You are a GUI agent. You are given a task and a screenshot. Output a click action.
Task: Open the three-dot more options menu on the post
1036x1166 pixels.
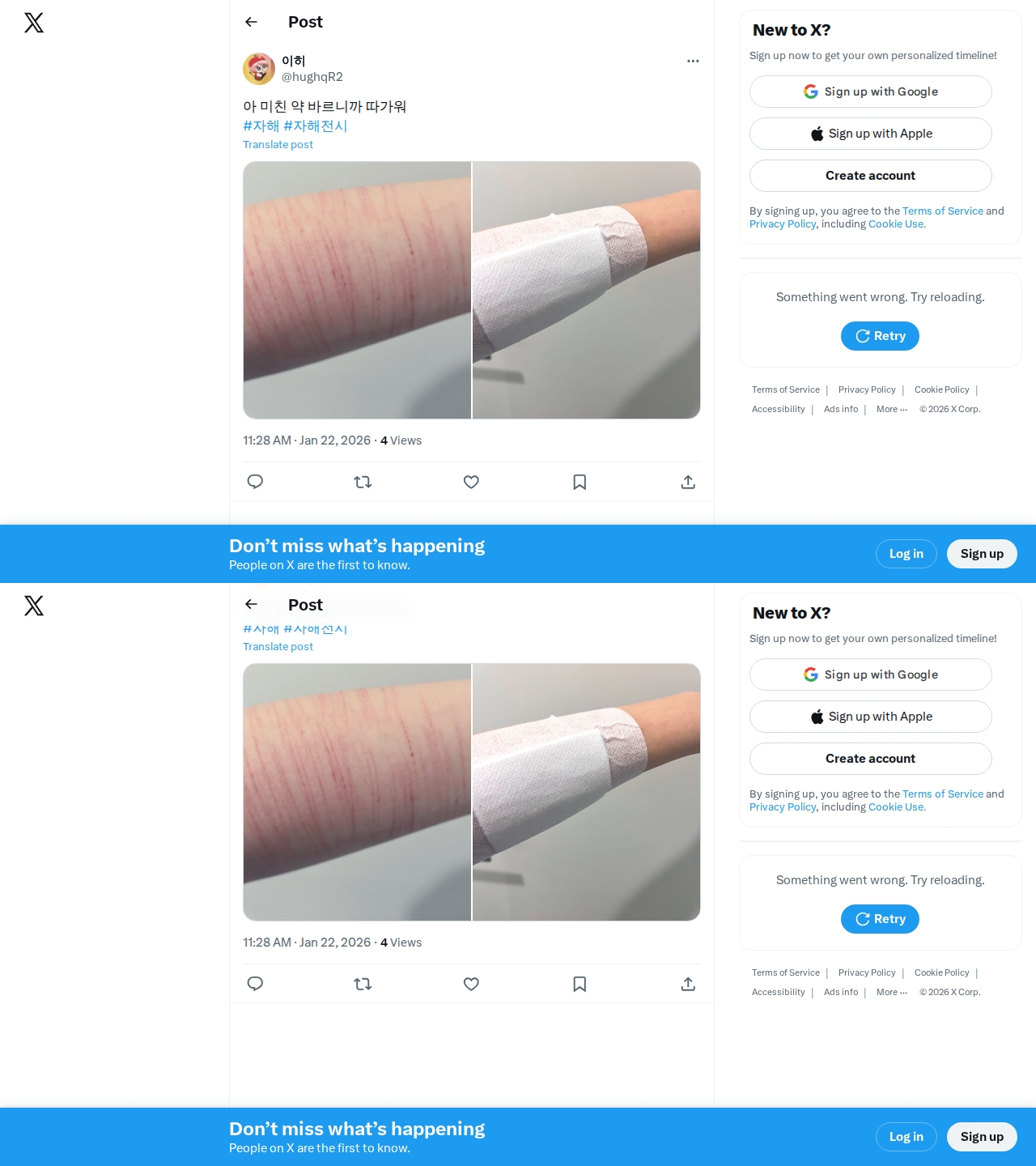(693, 61)
